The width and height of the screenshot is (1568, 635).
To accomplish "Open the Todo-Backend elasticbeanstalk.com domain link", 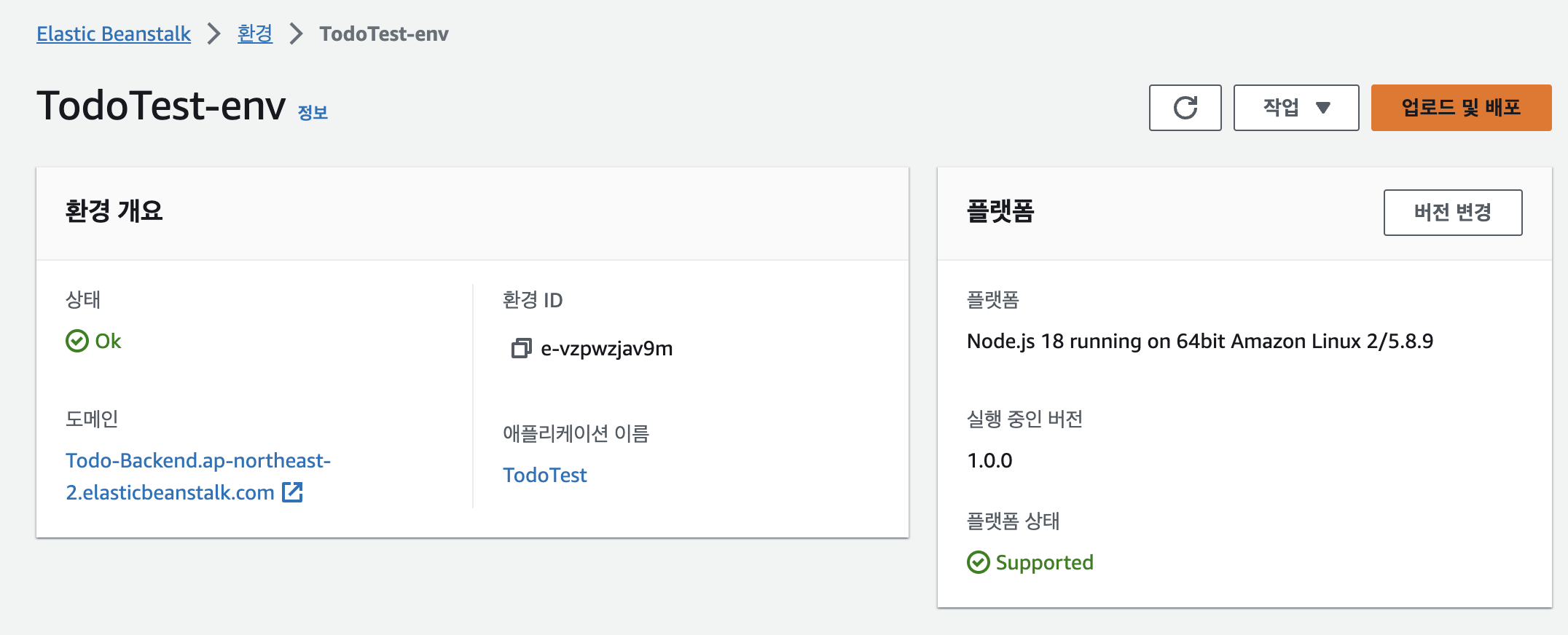I will [198, 476].
